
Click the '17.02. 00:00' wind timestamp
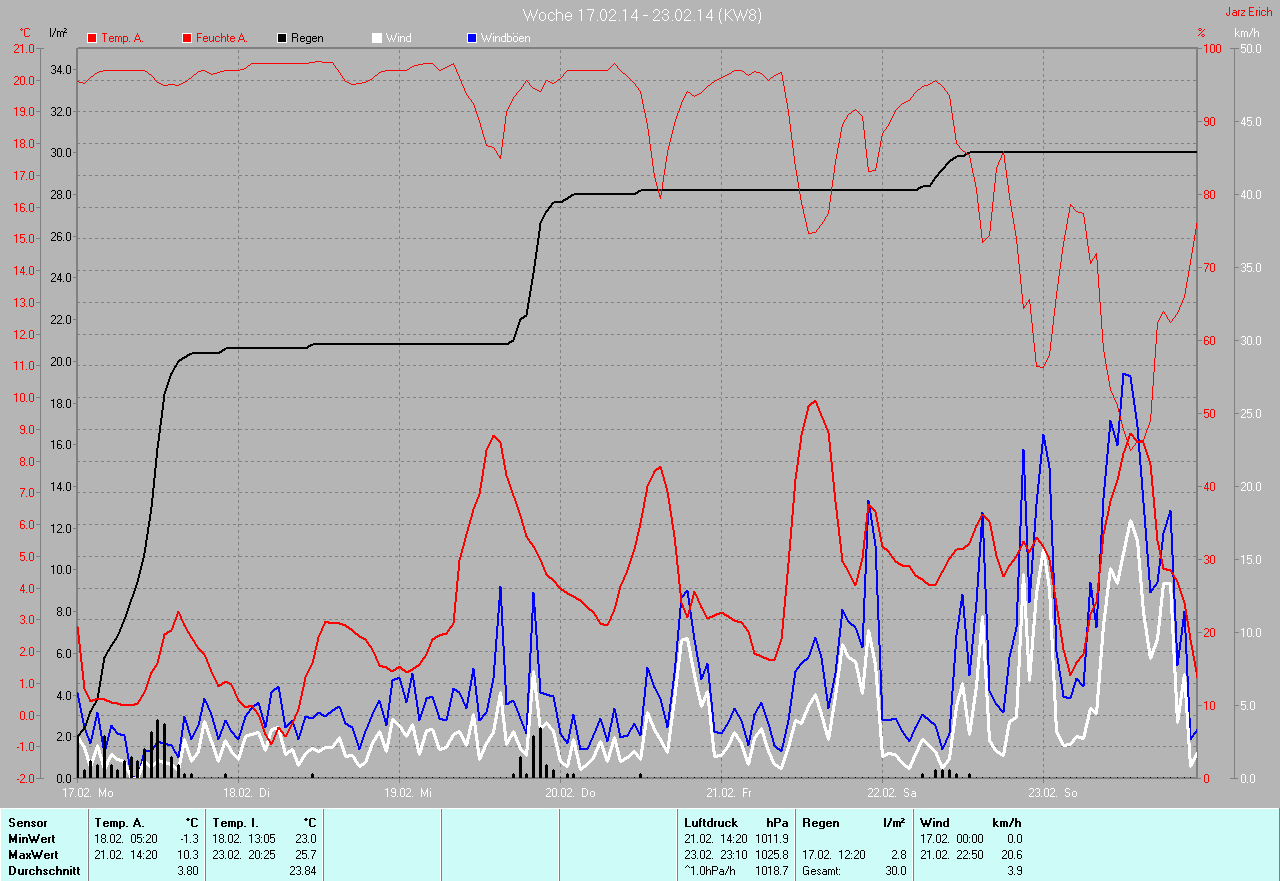click(952, 839)
